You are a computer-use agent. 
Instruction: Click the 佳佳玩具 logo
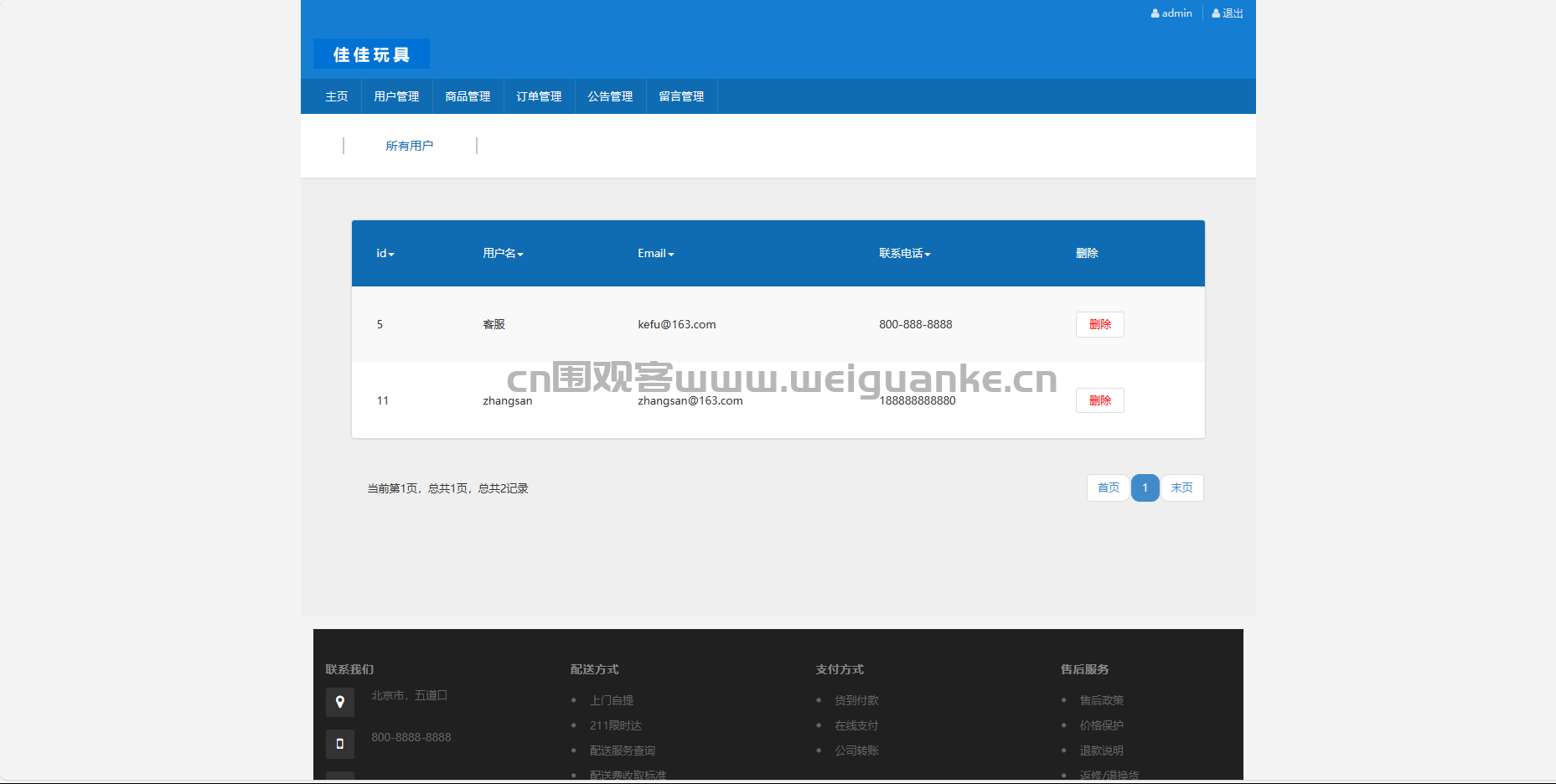click(x=371, y=54)
